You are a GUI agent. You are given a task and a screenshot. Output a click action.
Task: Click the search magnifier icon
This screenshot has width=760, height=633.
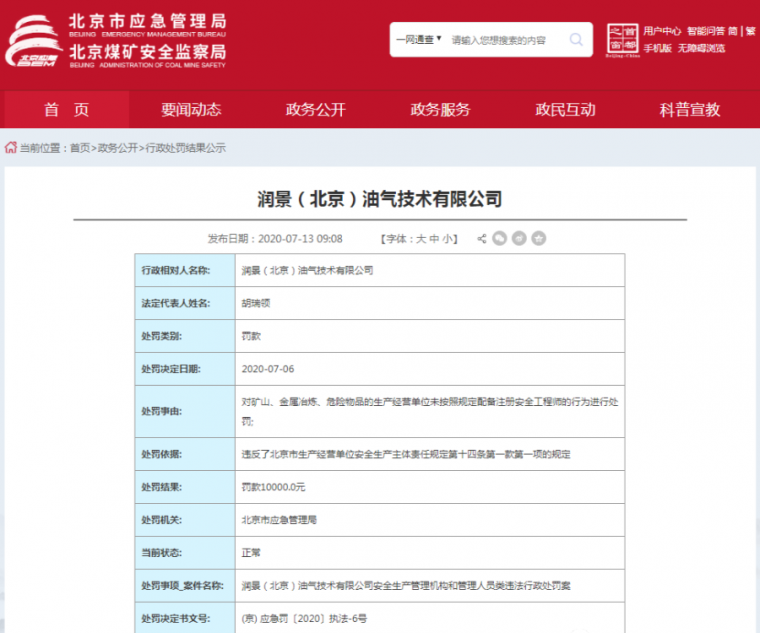(576, 40)
